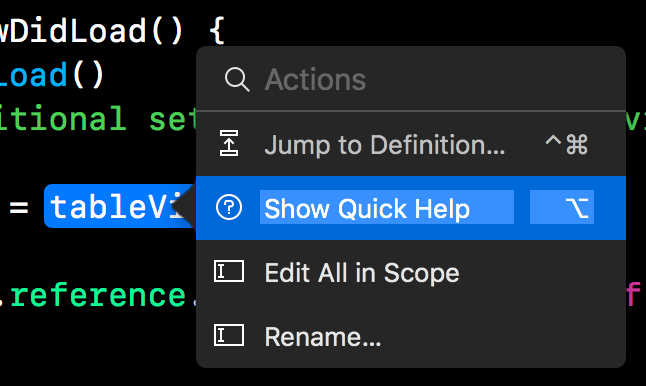Image resolution: width=646 pixels, height=386 pixels.
Task: Click the Option key shortcut symbol
Action: [577, 207]
